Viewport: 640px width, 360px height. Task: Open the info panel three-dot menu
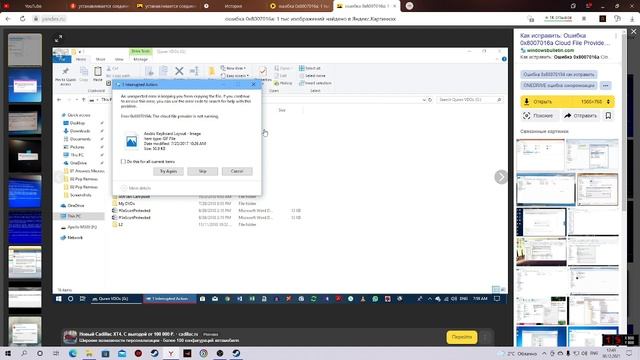point(616,36)
